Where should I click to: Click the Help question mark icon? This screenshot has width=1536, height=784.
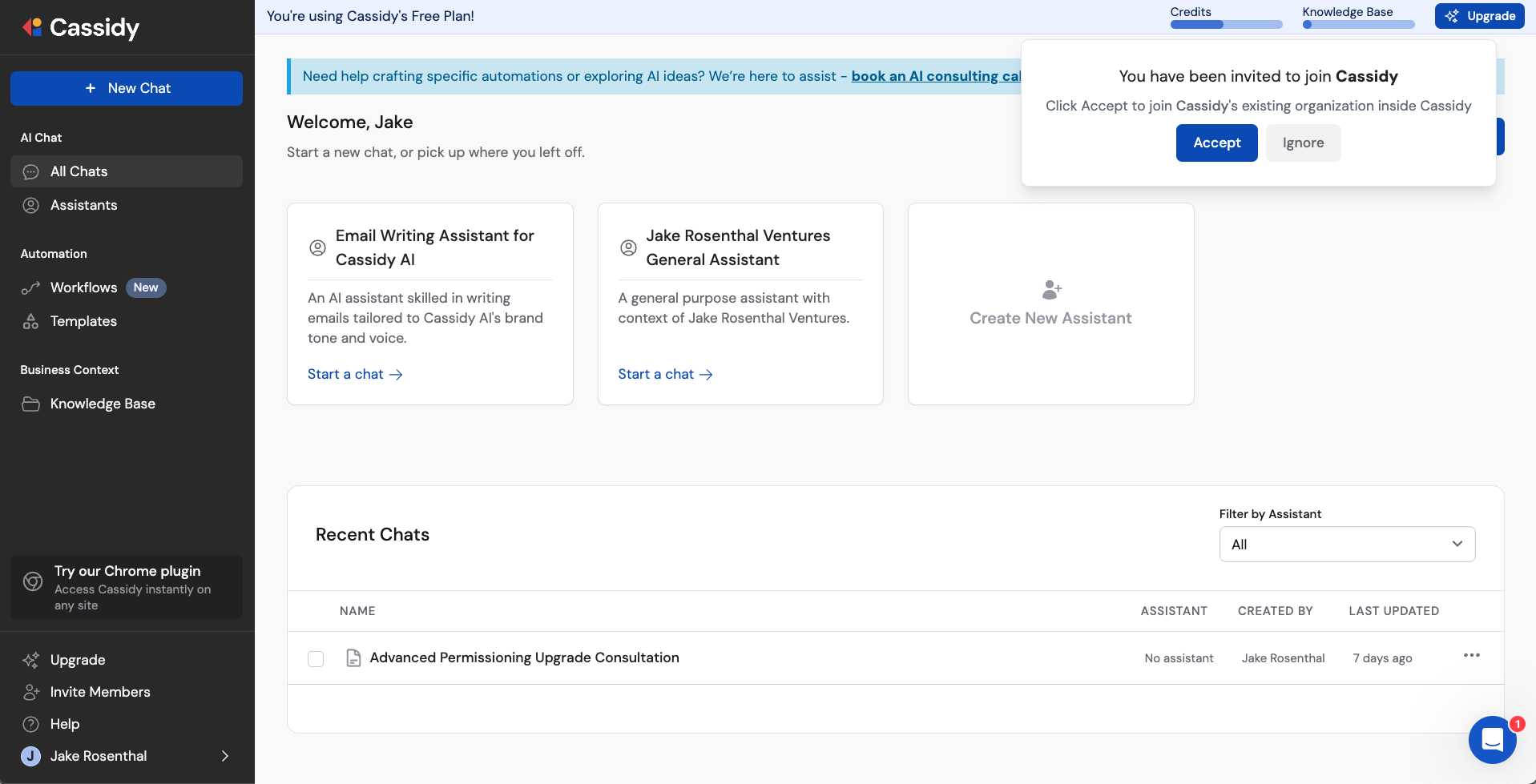(x=31, y=725)
